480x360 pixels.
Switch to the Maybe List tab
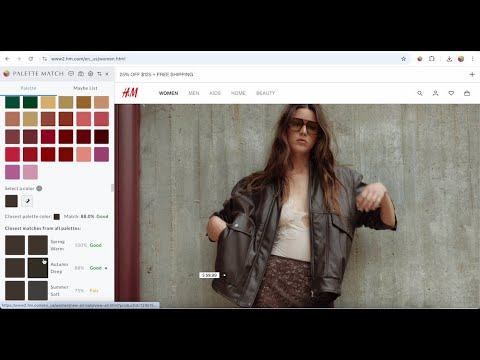(x=85, y=88)
